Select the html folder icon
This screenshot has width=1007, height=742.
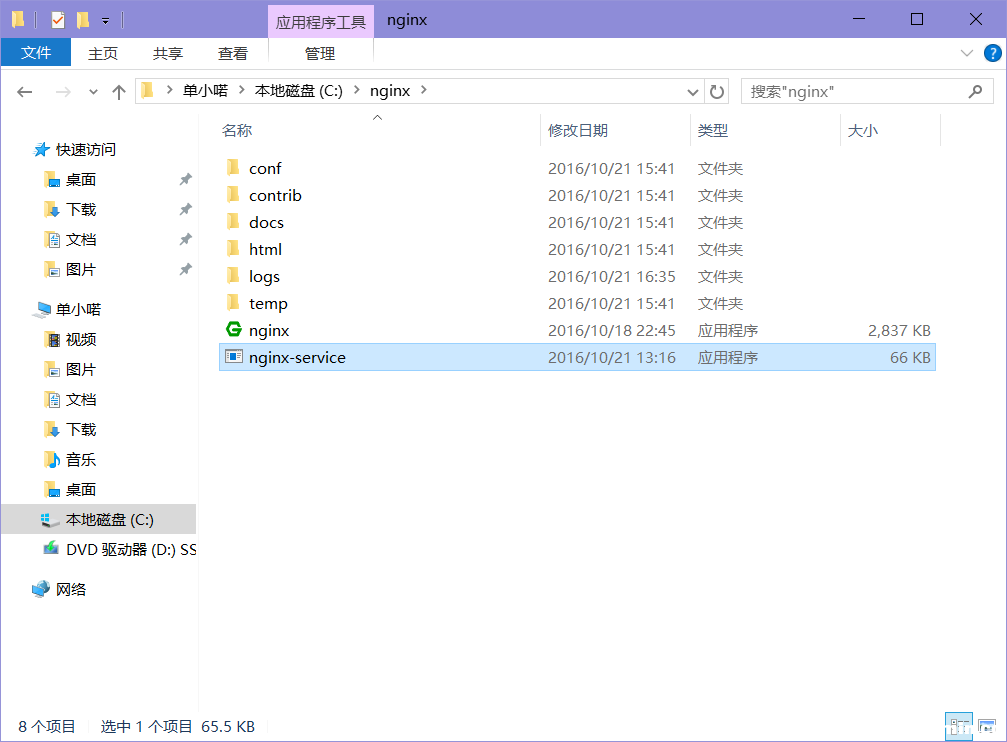(x=233, y=249)
